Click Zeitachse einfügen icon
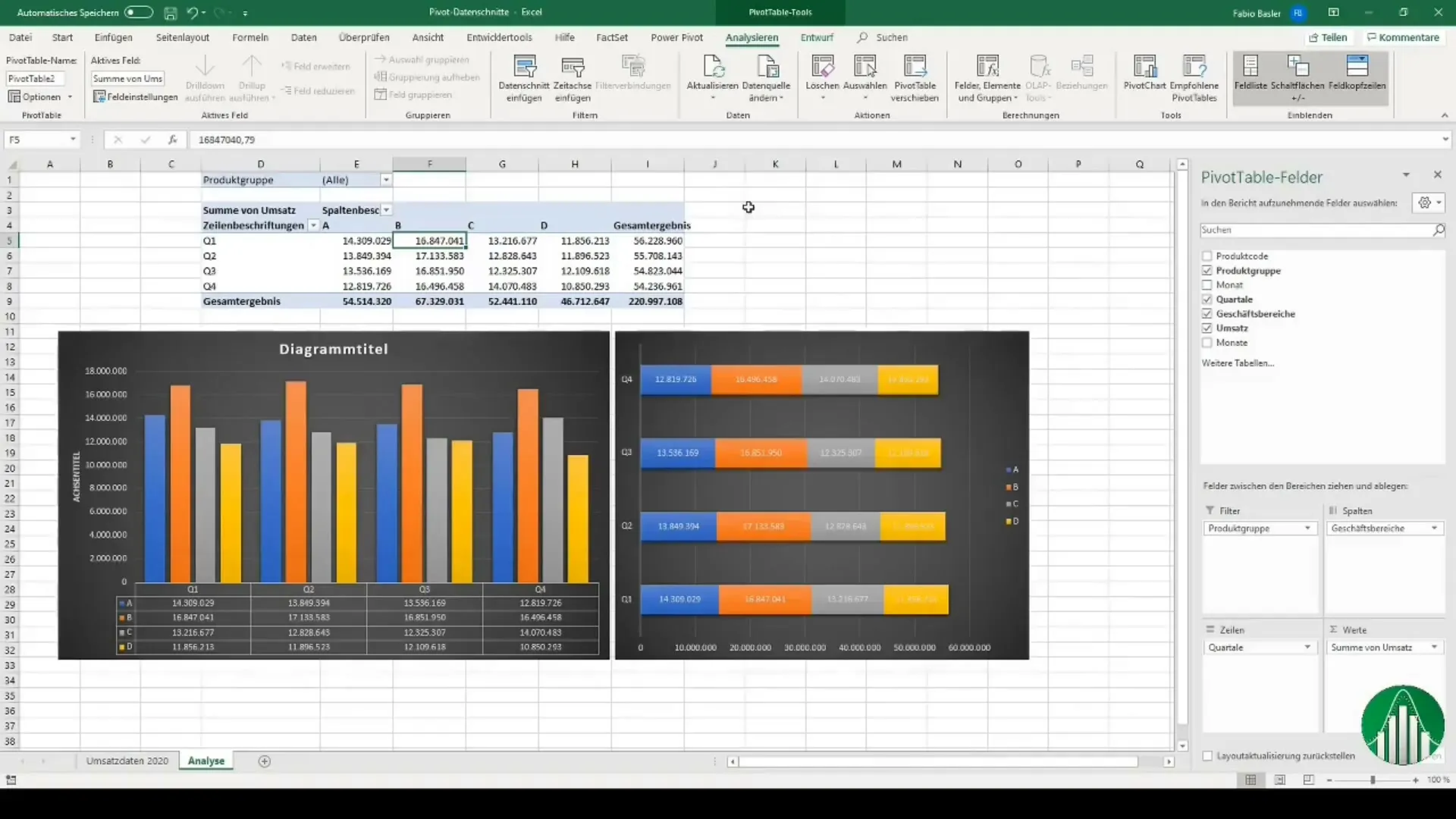Image resolution: width=1456 pixels, height=819 pixels. click(x=572, y=67)
